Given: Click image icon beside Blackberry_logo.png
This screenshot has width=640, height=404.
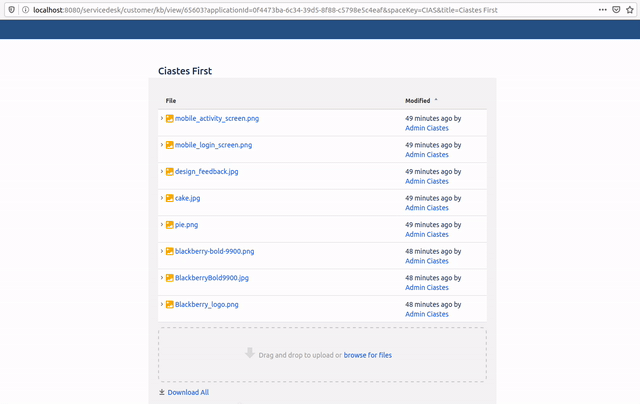Looking at the screenshot, I should (169, 304).
